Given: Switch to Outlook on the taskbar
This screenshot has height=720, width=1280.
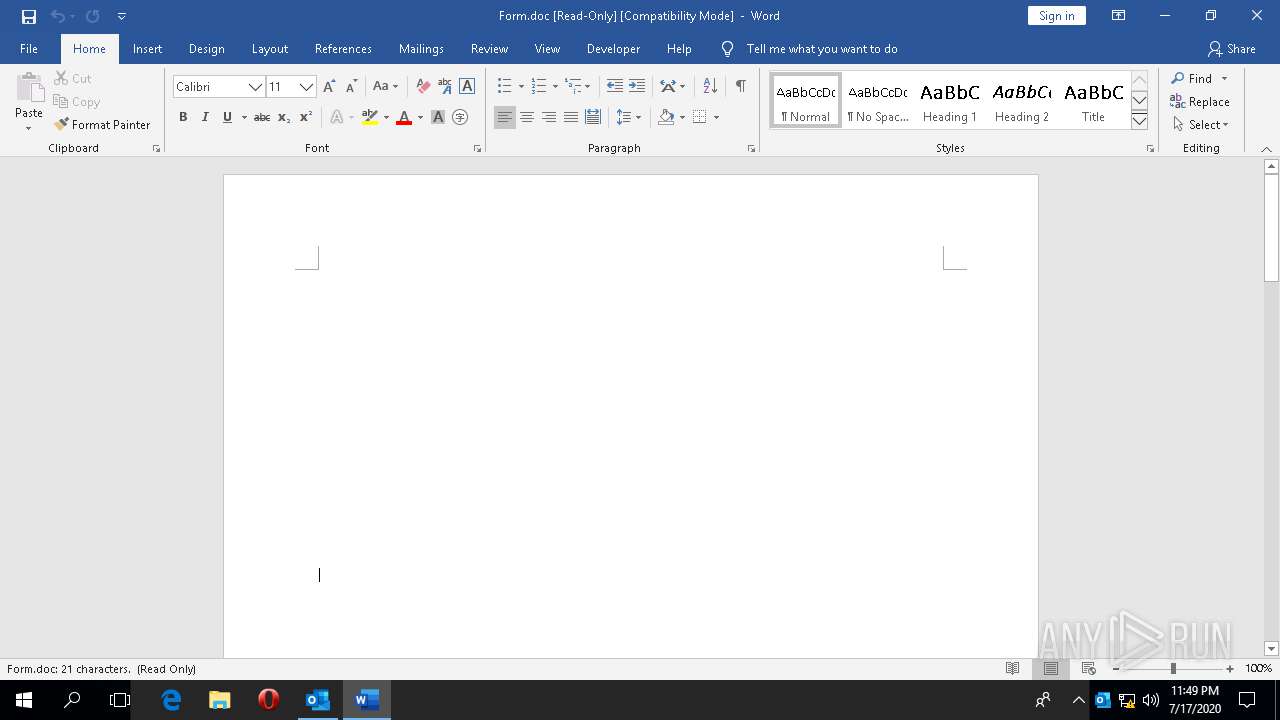Looking at the screenshot, I should pos(318,700).
